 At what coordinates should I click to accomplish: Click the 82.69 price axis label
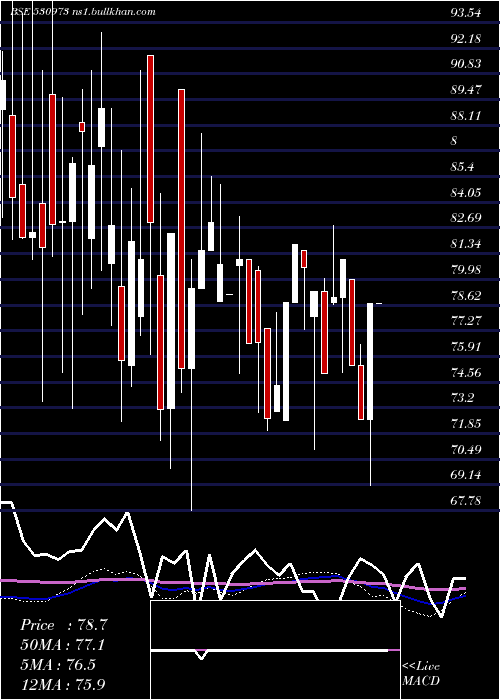[466, 218]
